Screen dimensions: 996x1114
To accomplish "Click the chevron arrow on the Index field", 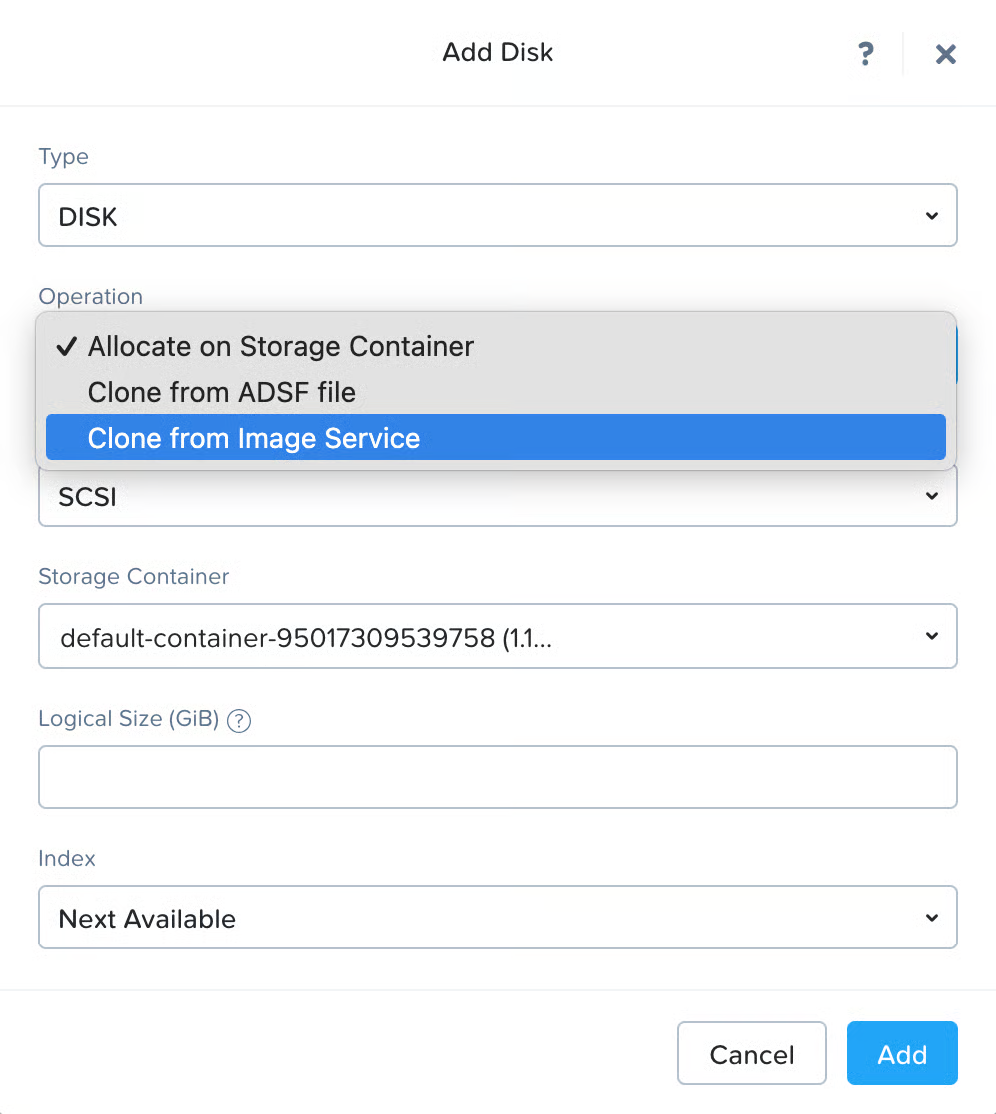I will point(931,918).
